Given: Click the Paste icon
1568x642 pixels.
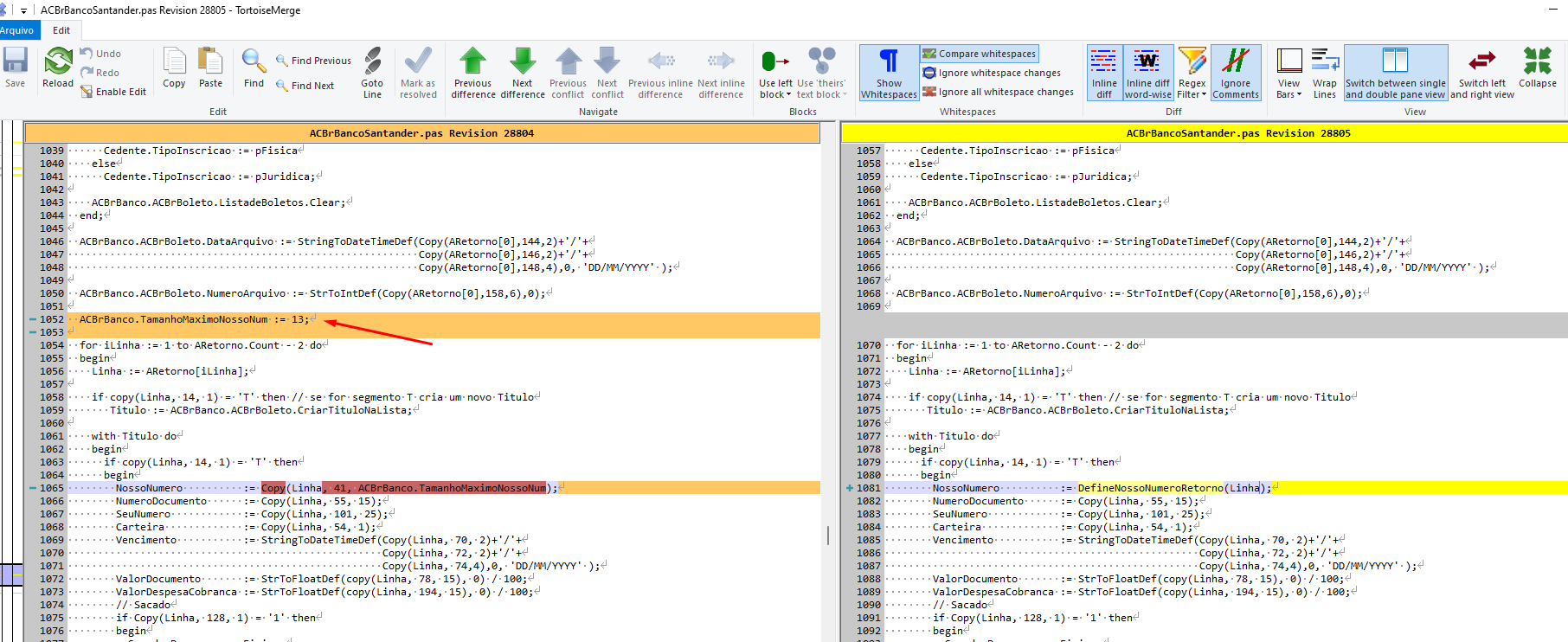Looking at the screenshot, I should coord(210,67).
